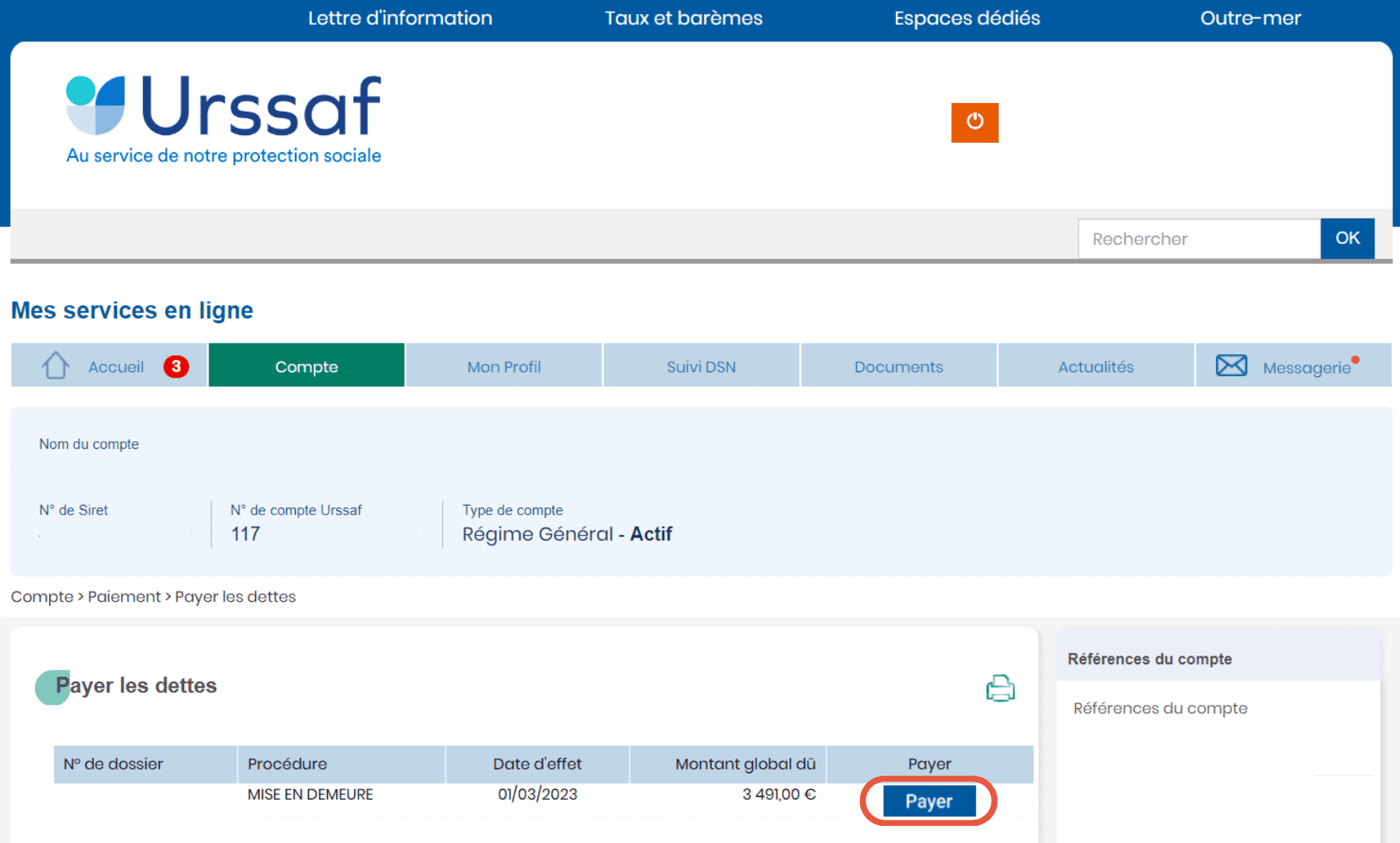Click the red notification badge showing 3
Image resolution: width=1400 pixels, height=843 pixels.
[x=176, y=366]
